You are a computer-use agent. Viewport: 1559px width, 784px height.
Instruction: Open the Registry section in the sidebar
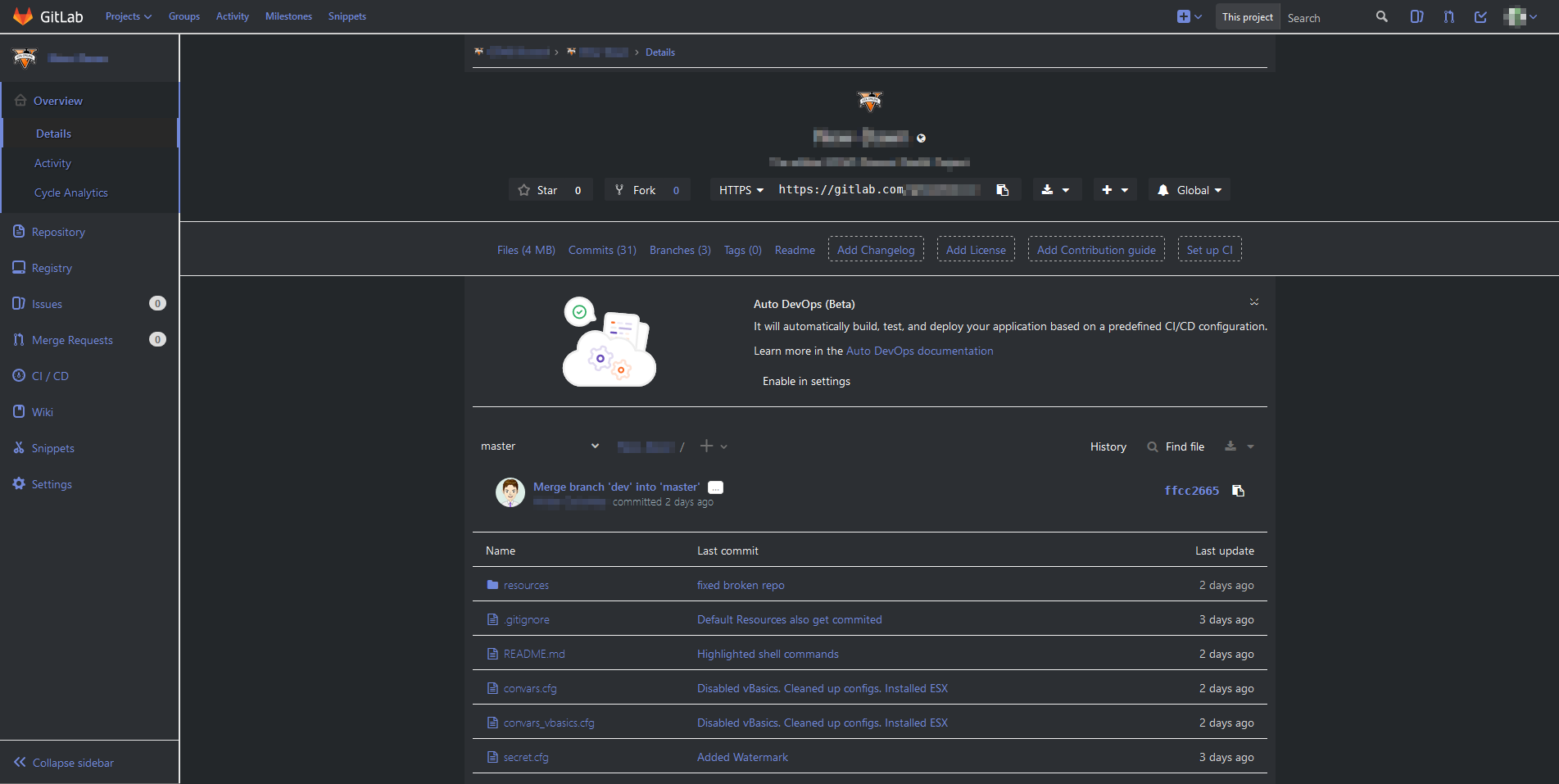point(52,267)
